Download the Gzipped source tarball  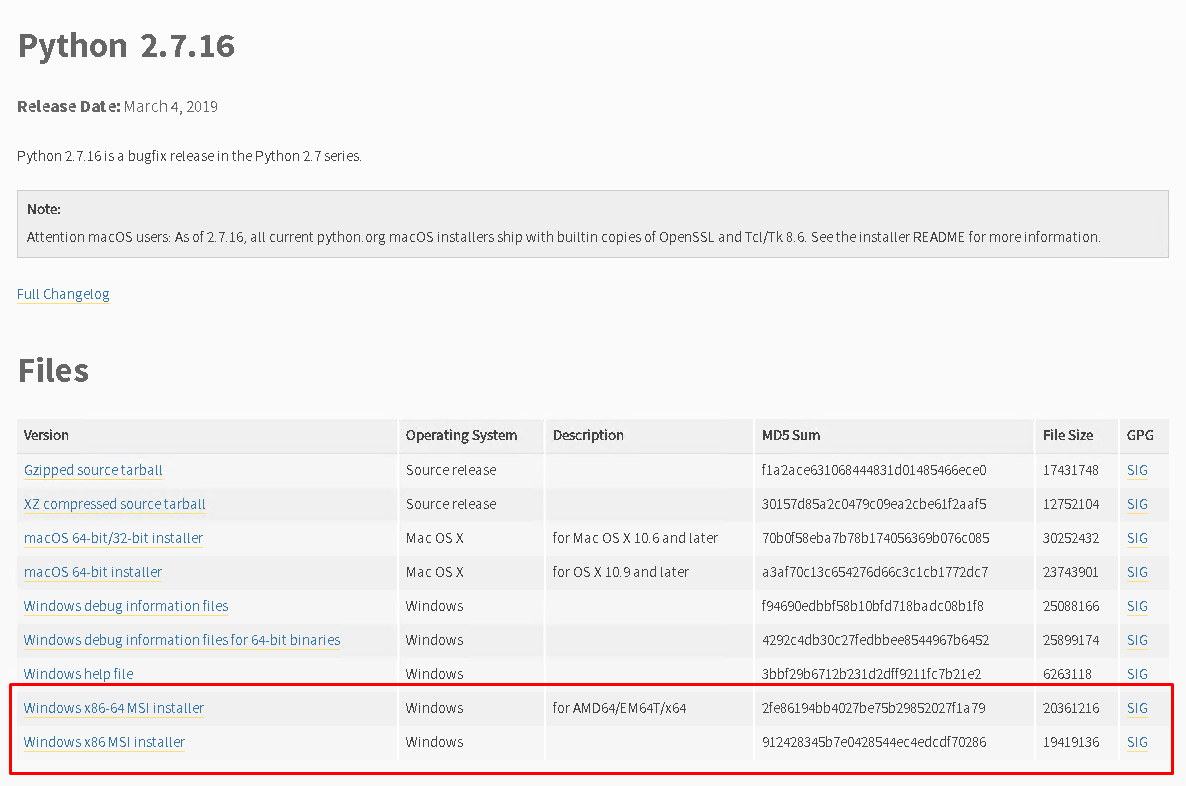pos(93,470)
